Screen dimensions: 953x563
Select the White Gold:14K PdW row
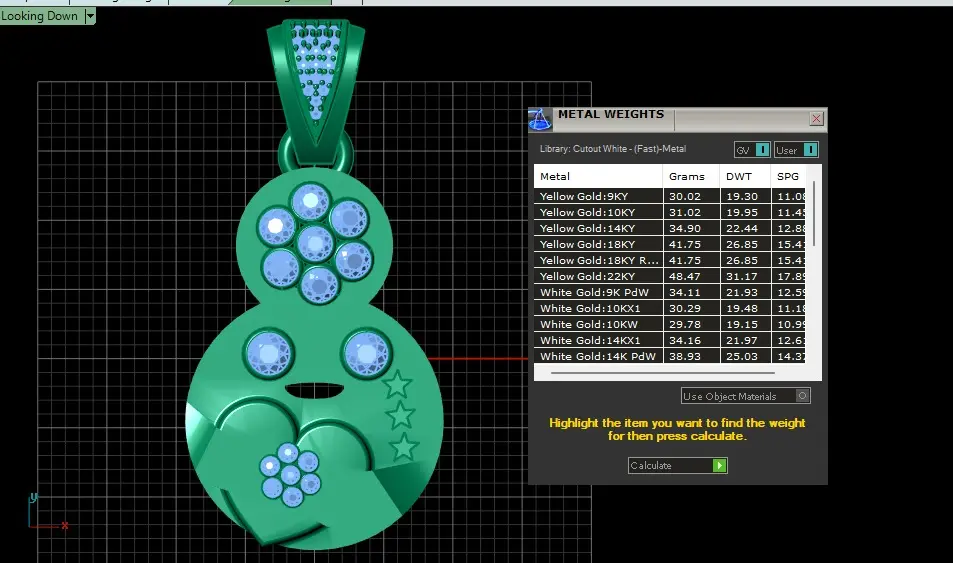pos(670,356)
